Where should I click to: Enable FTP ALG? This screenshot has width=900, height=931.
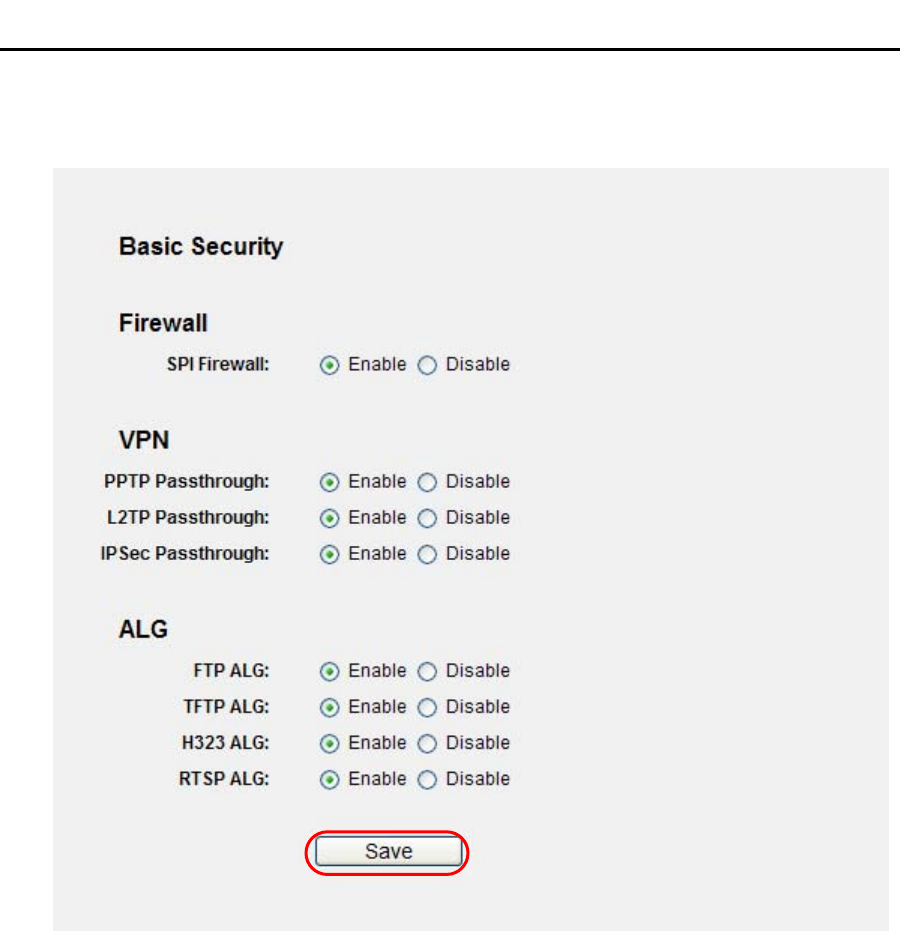pos(328,672)
